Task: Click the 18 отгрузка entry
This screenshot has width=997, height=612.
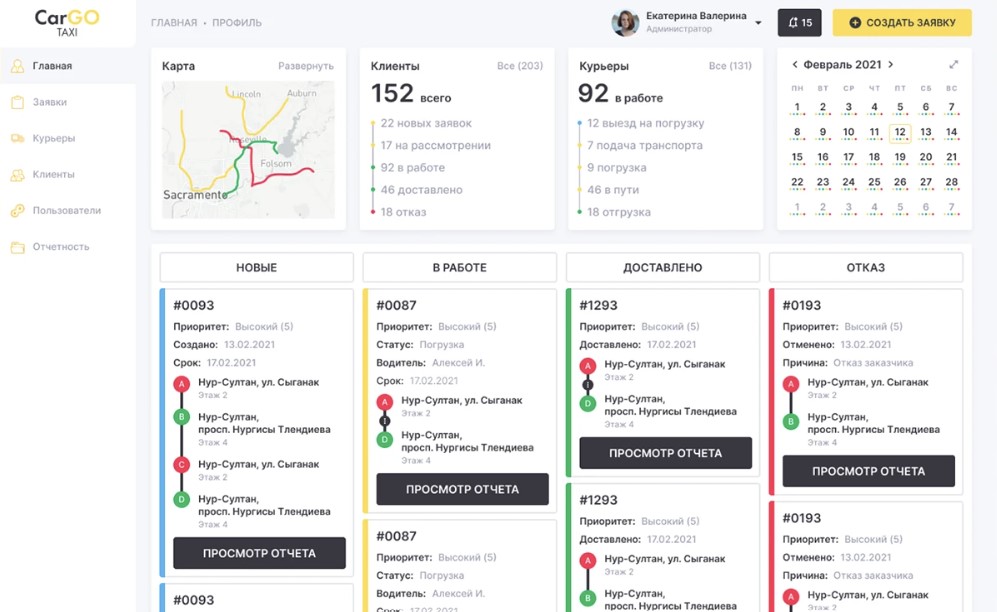Action: click(619, 212)
